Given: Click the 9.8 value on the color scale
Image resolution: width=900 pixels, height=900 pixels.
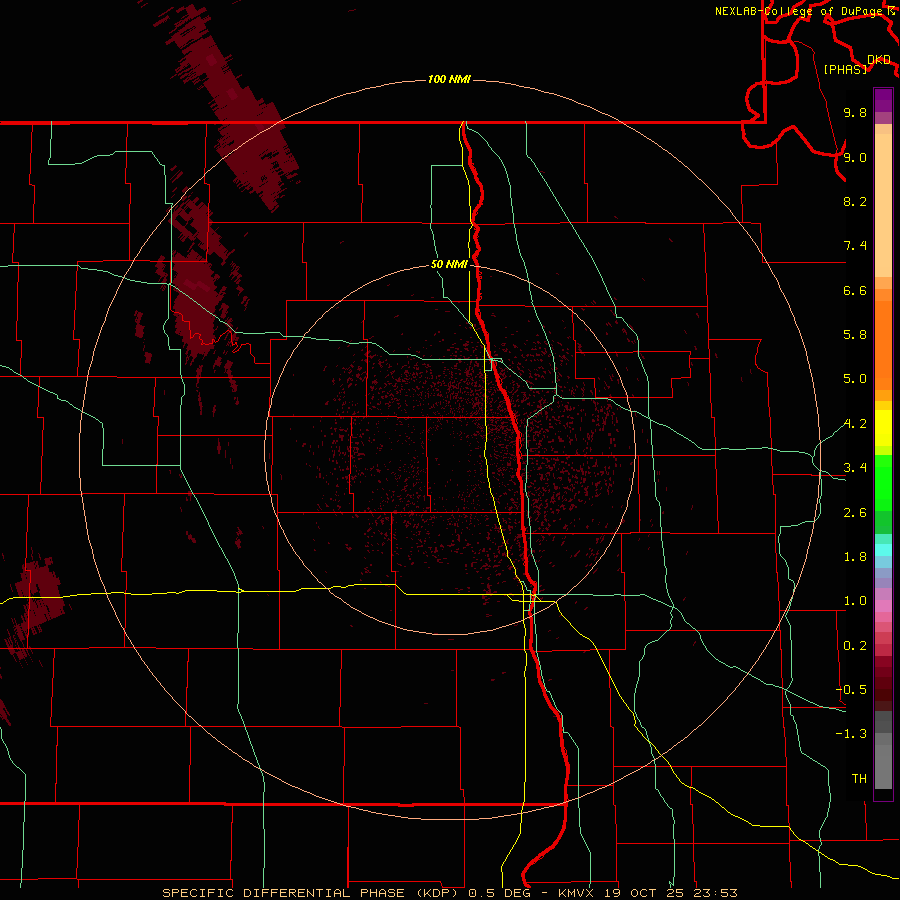Looking at the screenshot, I should [x=855, y=112].
